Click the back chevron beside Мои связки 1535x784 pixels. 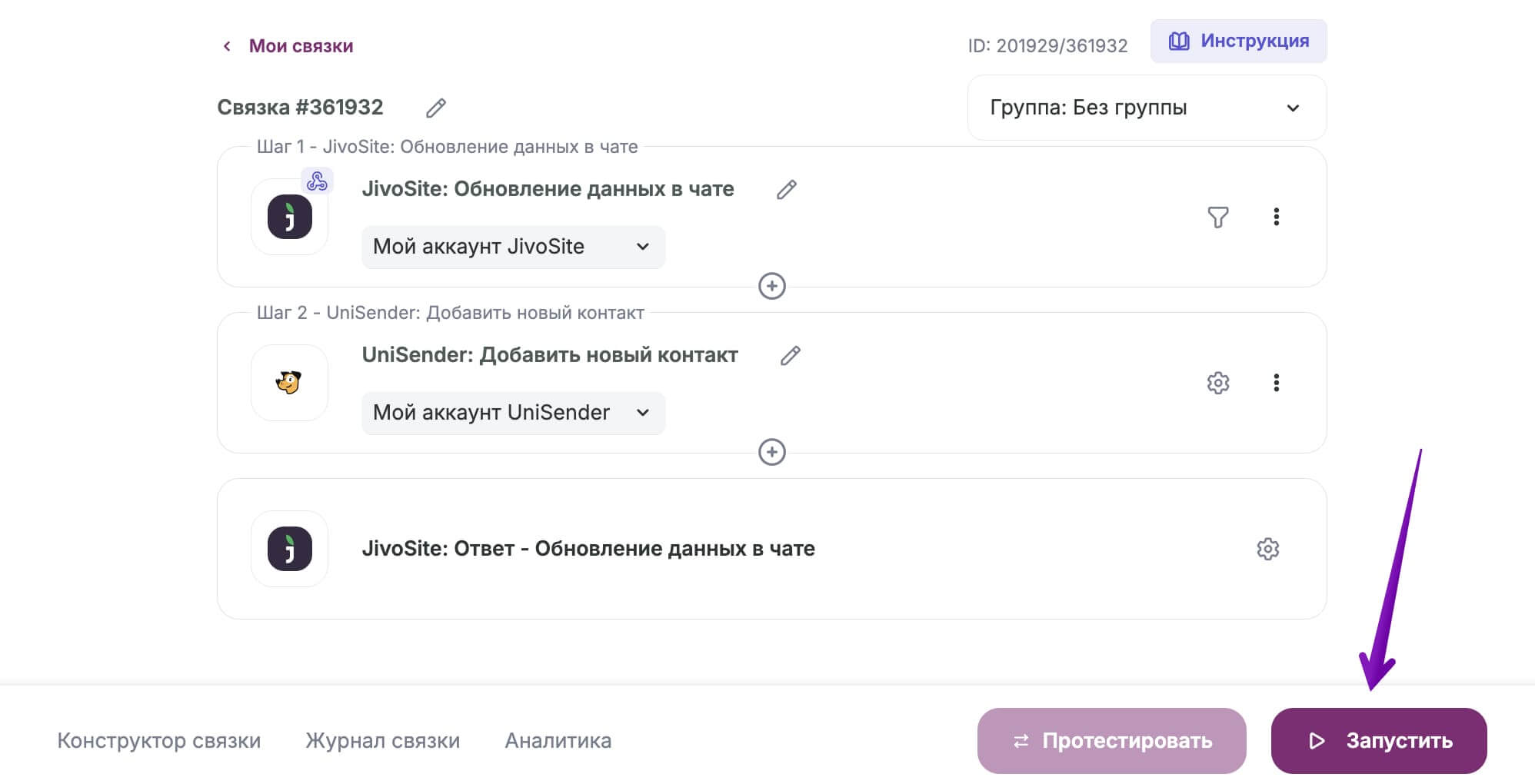pos(227,46)
